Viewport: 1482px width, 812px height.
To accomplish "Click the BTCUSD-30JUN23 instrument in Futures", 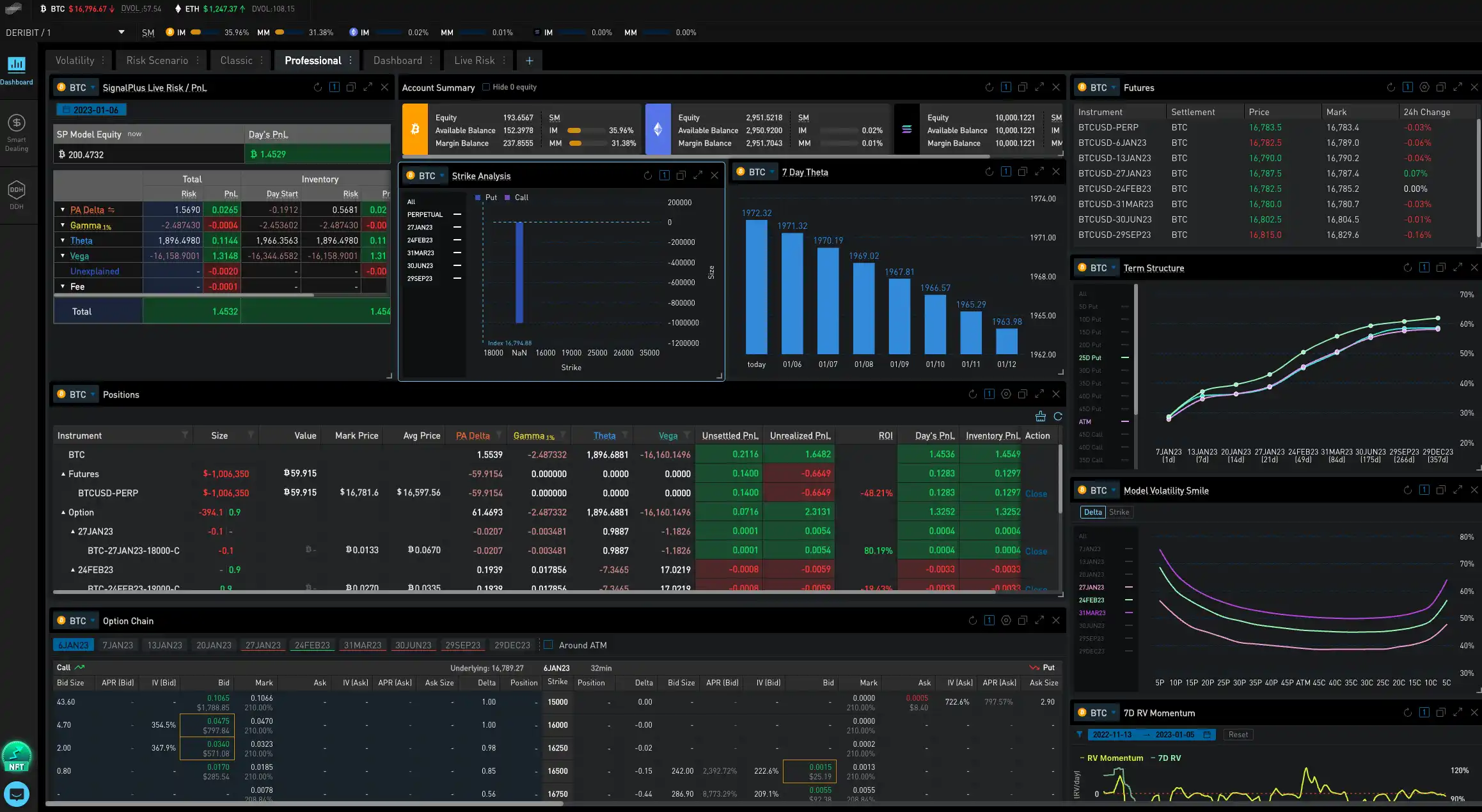I will click(x=1115, y=219).
